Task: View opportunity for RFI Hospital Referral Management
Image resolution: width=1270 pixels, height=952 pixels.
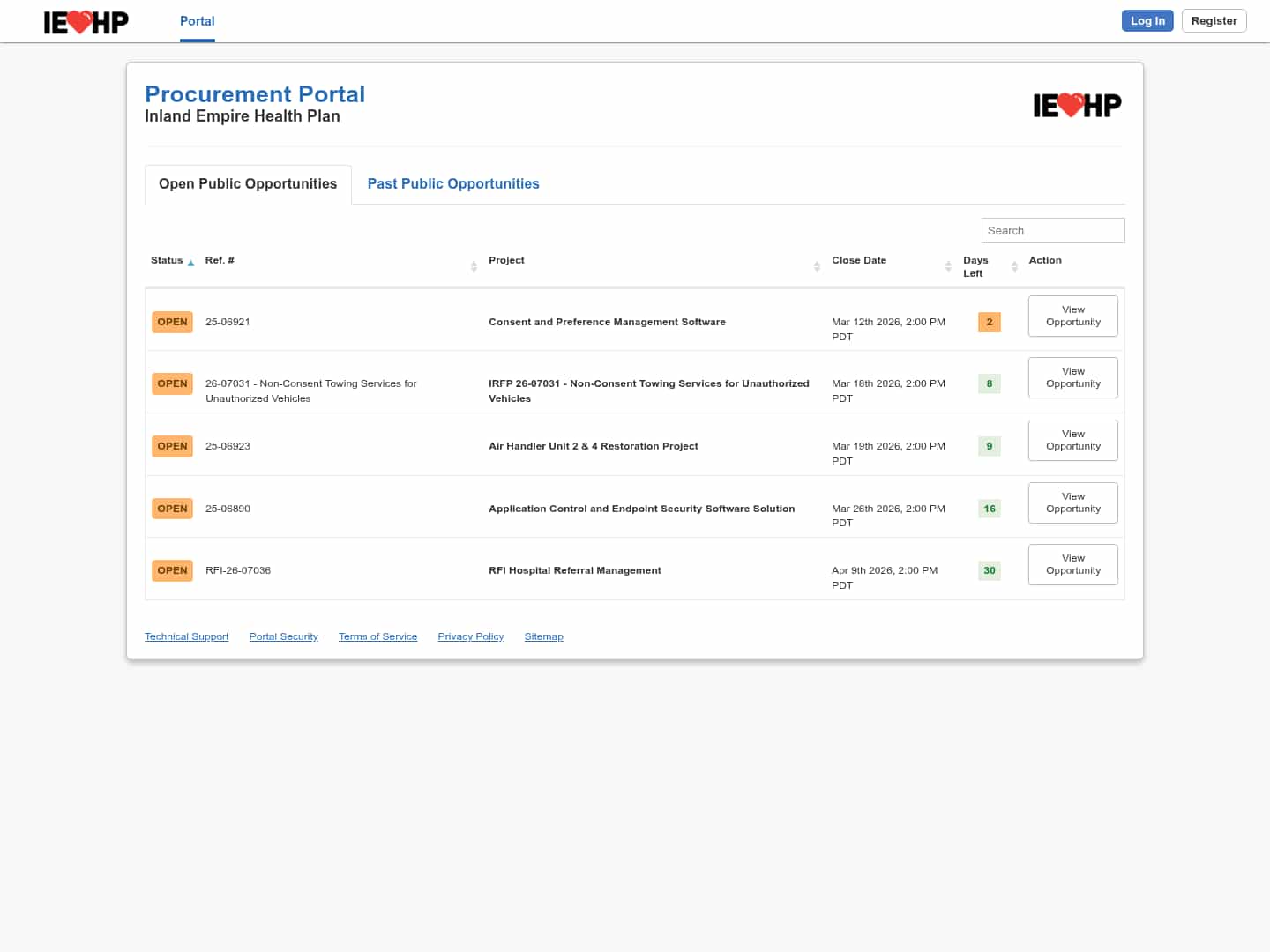Action: 1072,565
